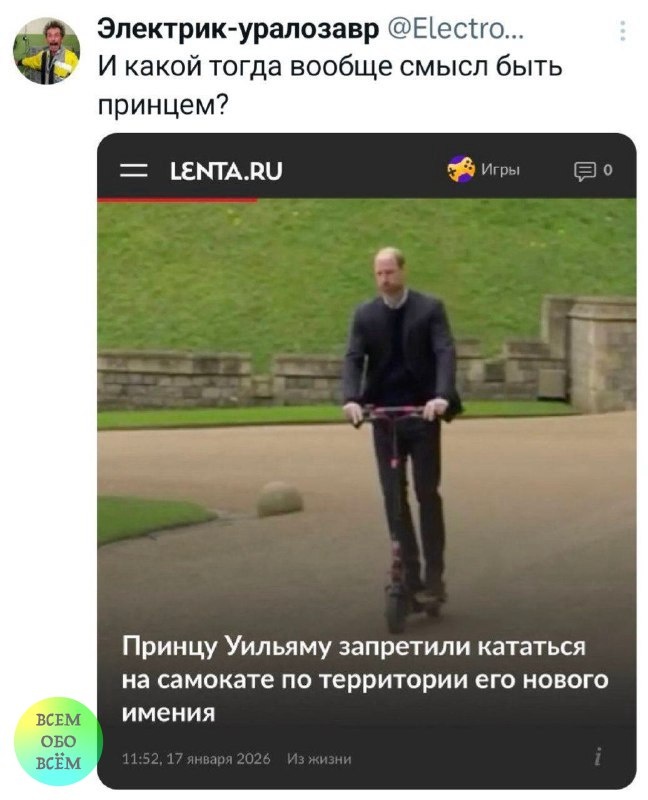Click the stone ball in the photo
The image size is (648, 800).
pos(280,499)
